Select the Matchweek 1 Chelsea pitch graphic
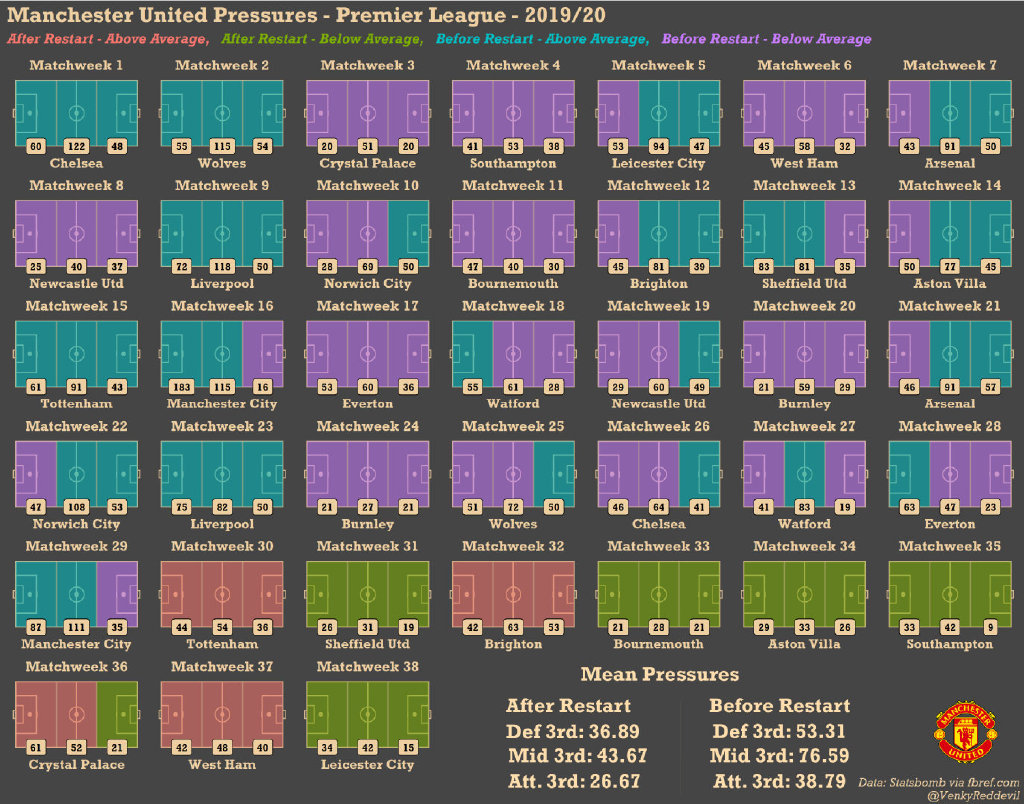 [x=76, y=113]
